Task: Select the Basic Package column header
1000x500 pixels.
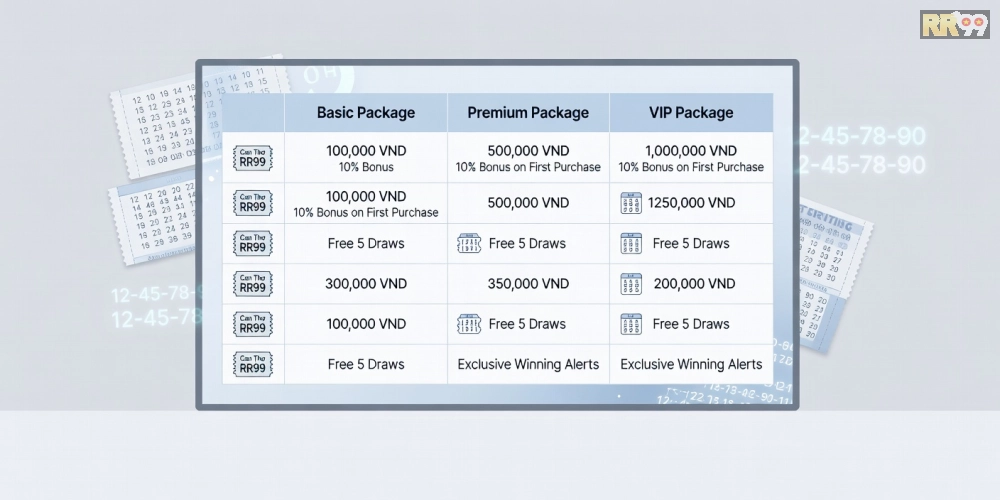Action: pyautogui.click(x=366, y=113)
